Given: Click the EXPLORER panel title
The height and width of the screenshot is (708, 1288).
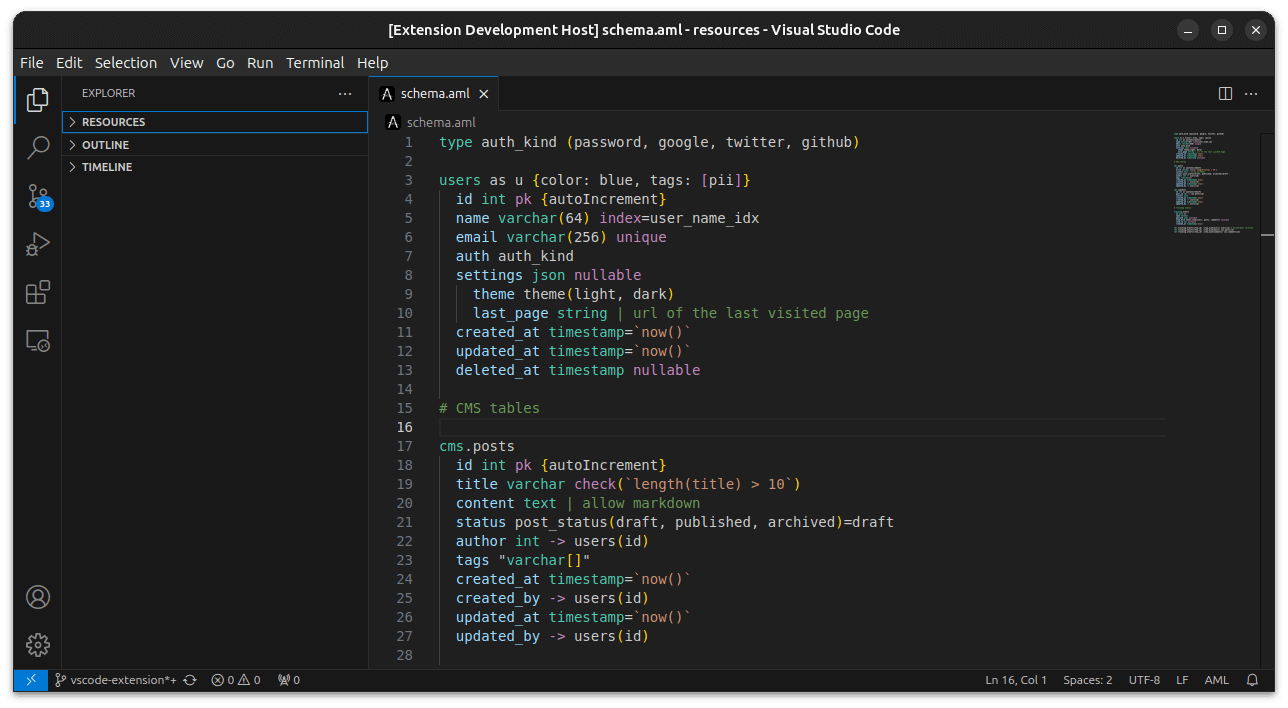Looking at the screenshot, I should pos(108,93).
